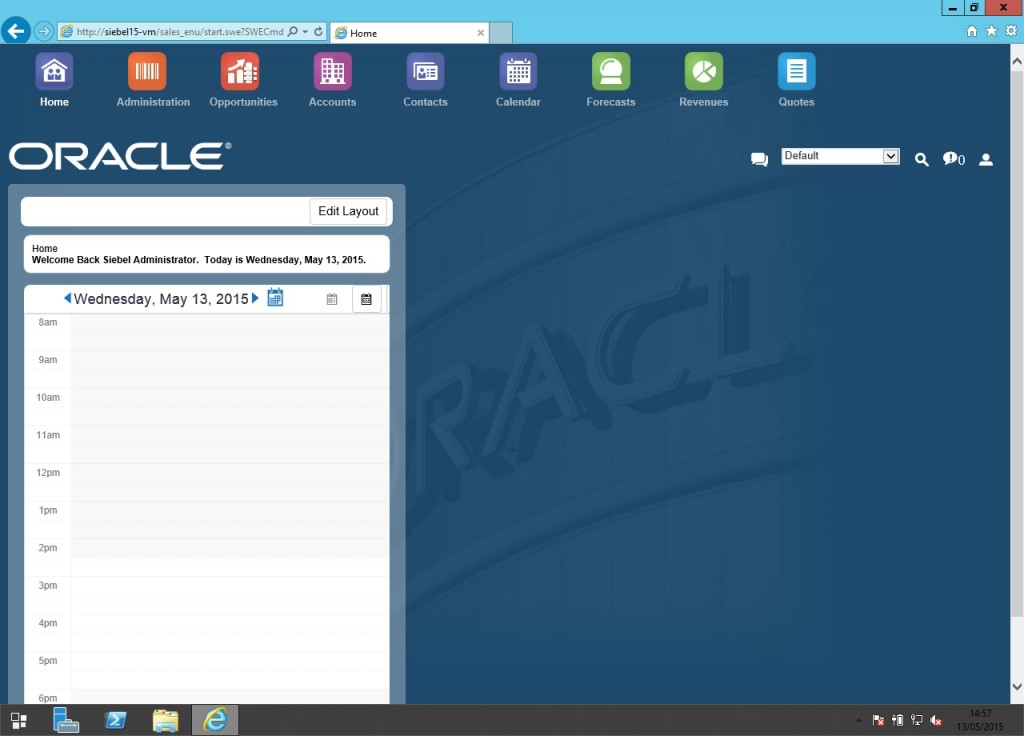Open the blue date picker calendar icon

point(276,297)
